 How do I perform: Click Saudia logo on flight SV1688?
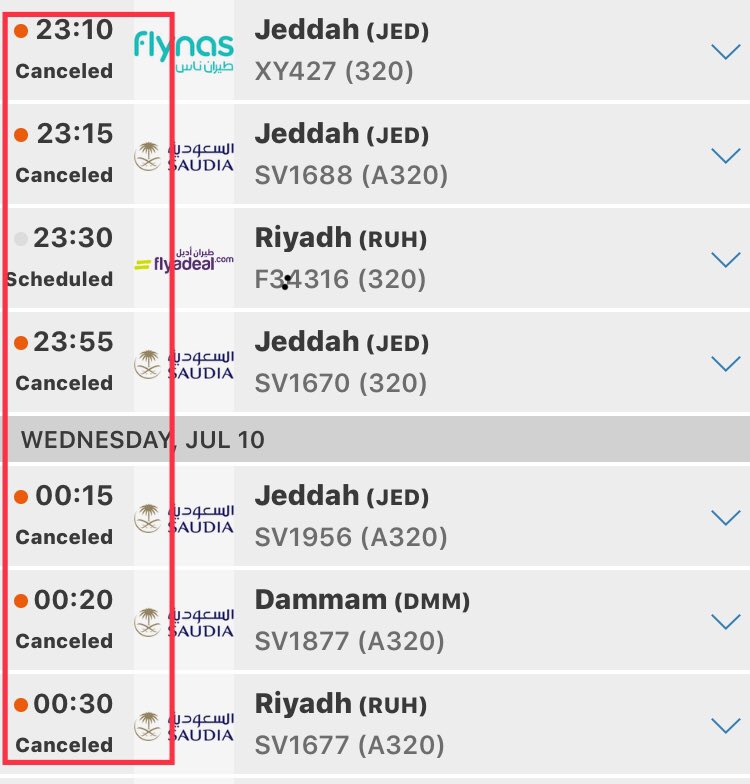(x=184, y=156)
